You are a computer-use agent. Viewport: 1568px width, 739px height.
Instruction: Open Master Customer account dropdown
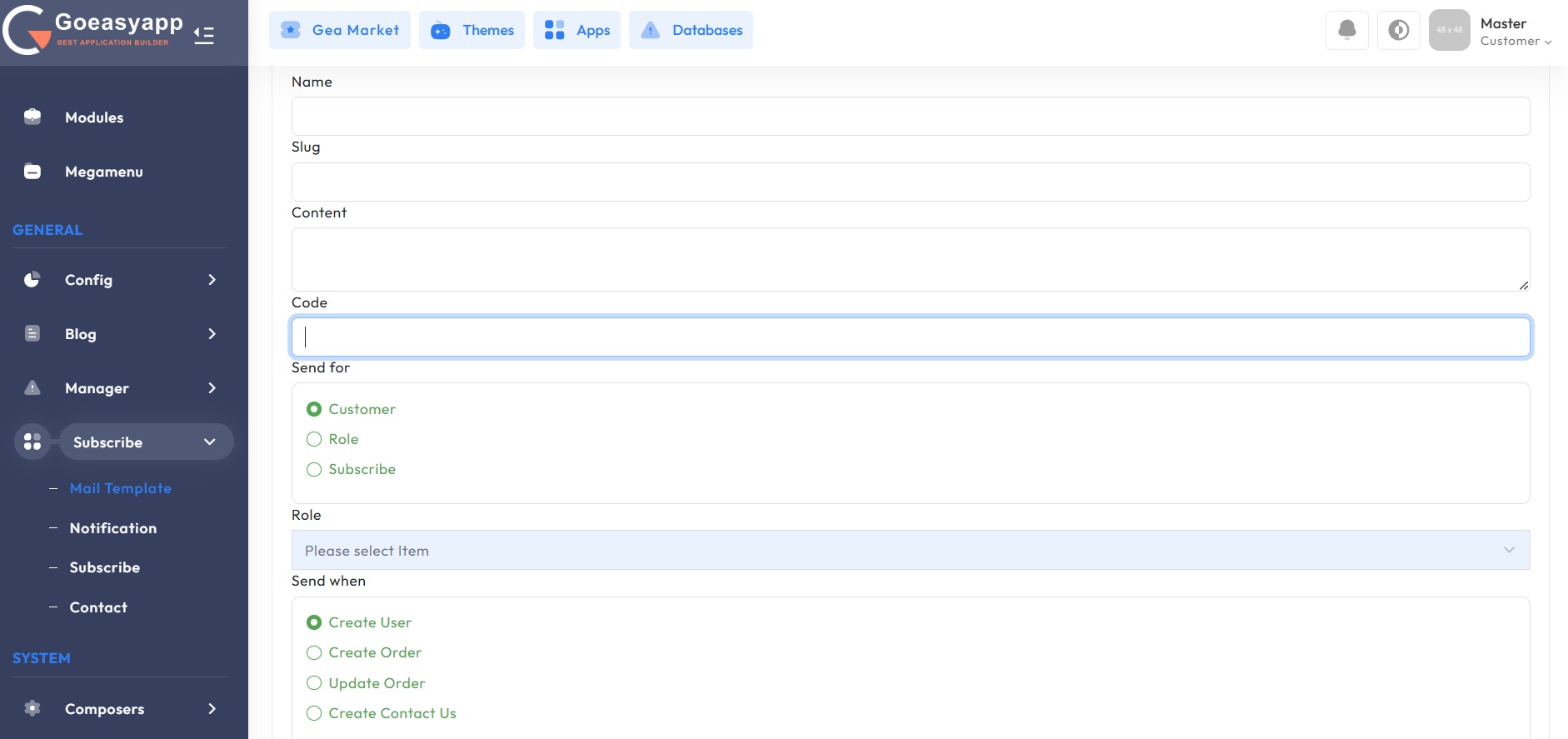coord(1515,32)
